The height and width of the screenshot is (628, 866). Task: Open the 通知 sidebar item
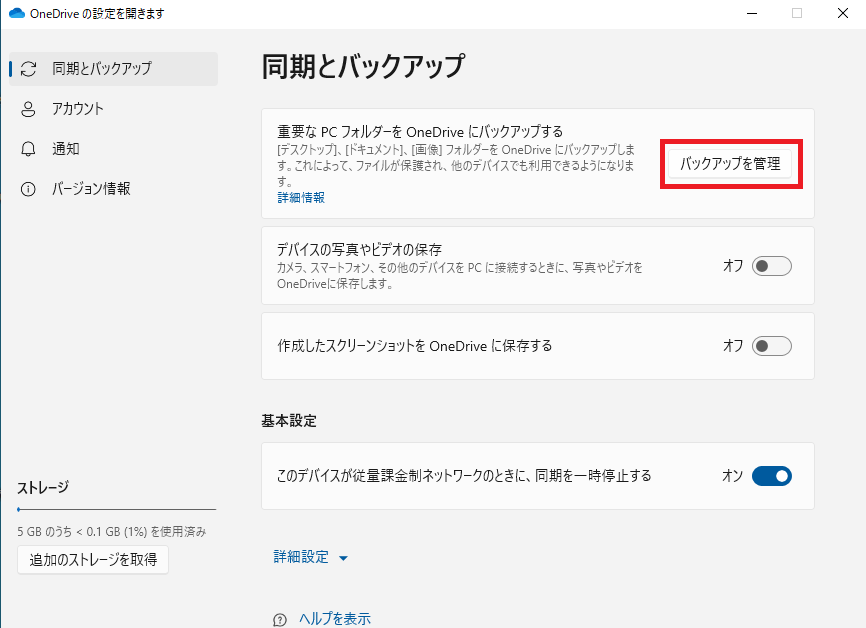(114, 149)
